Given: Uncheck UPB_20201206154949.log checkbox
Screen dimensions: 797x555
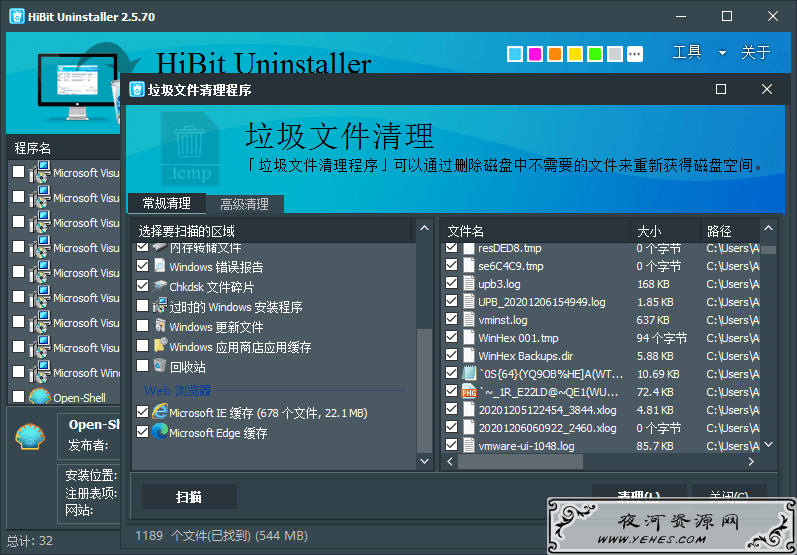Looking at the screenshot, I should [x=451, y=301].
